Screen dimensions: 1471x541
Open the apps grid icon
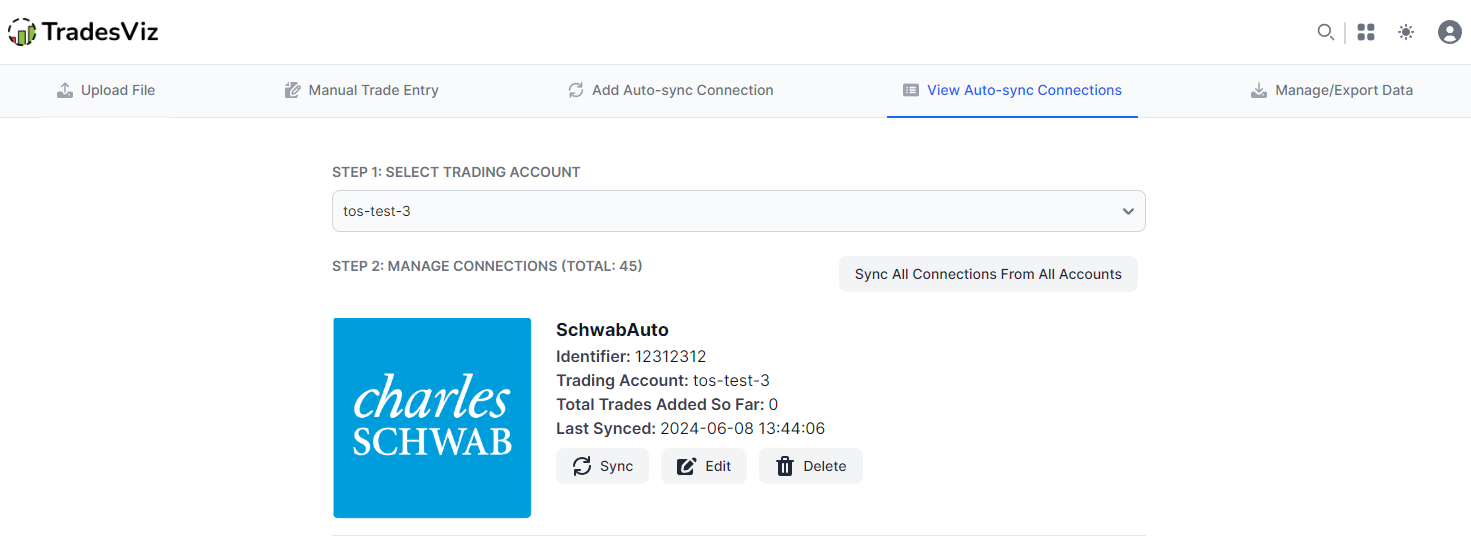click(x=1366, y=32)
